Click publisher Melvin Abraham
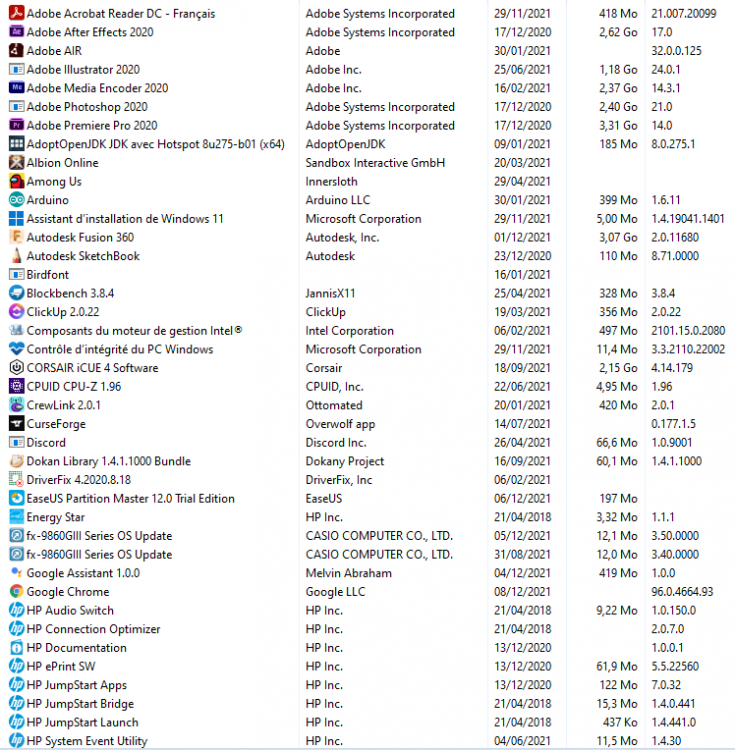The image size is (735, 750). click(x=349, y=573)
